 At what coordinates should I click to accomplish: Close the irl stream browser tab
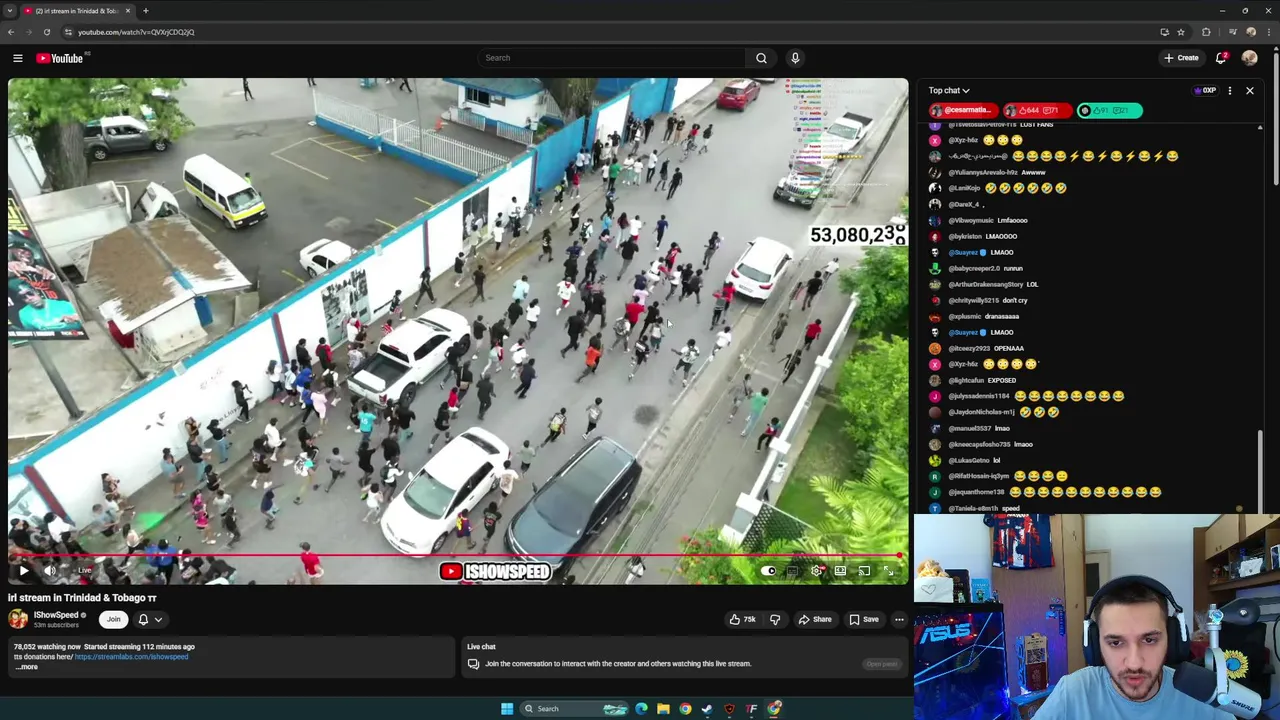[127, 11]
